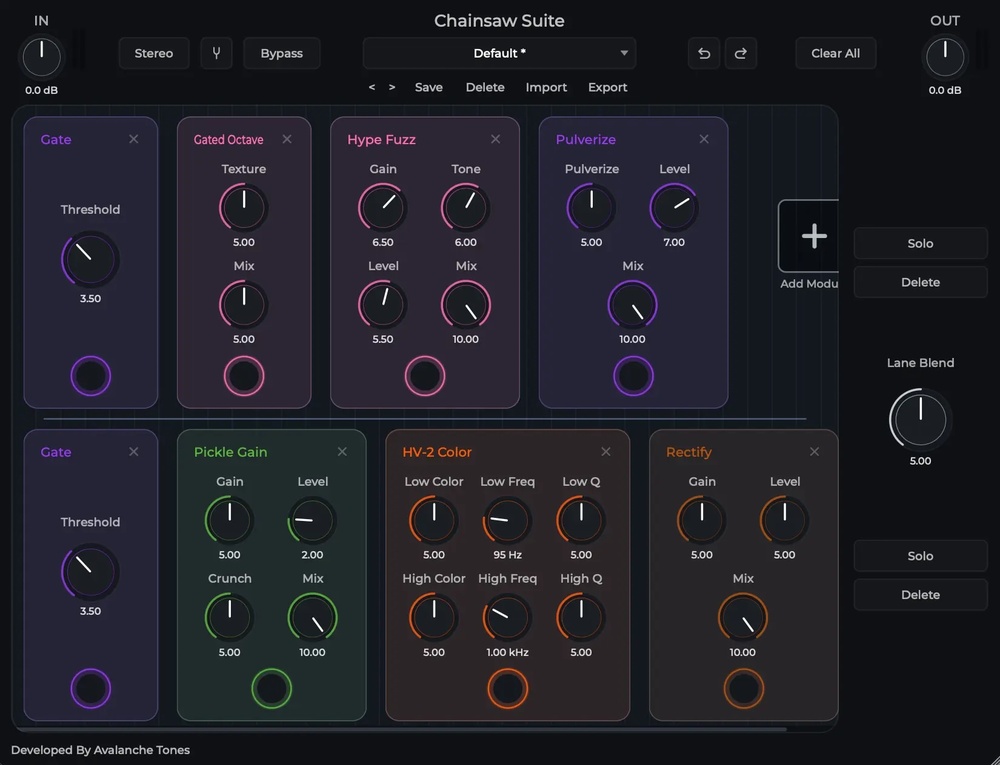Screen dimensions: 1000x765
Task: Remove the bottom lane Gate module
Action: pyautogui.click(x=133, y=451)
